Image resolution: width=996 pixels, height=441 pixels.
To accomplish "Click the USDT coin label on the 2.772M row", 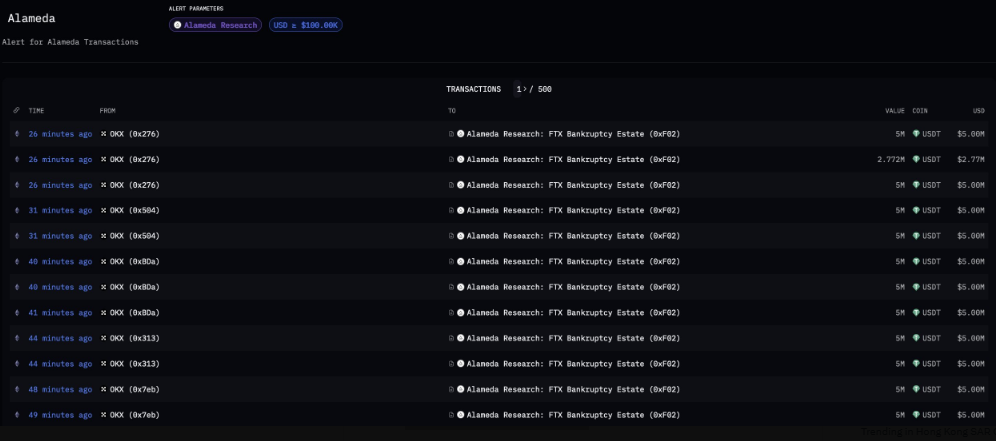I will pyautogui.click(x=931, y=159).
